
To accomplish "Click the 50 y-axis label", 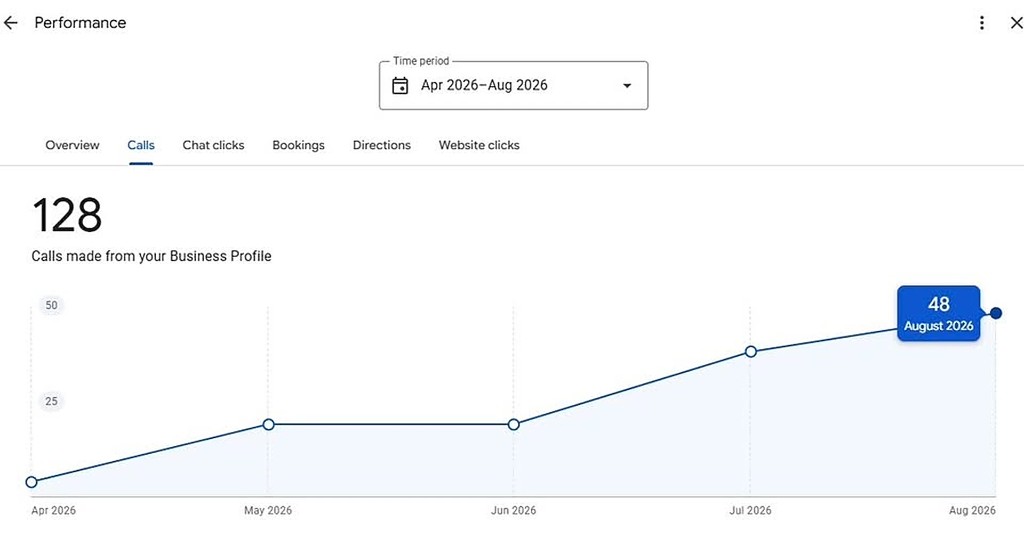I will pos(52,305).
